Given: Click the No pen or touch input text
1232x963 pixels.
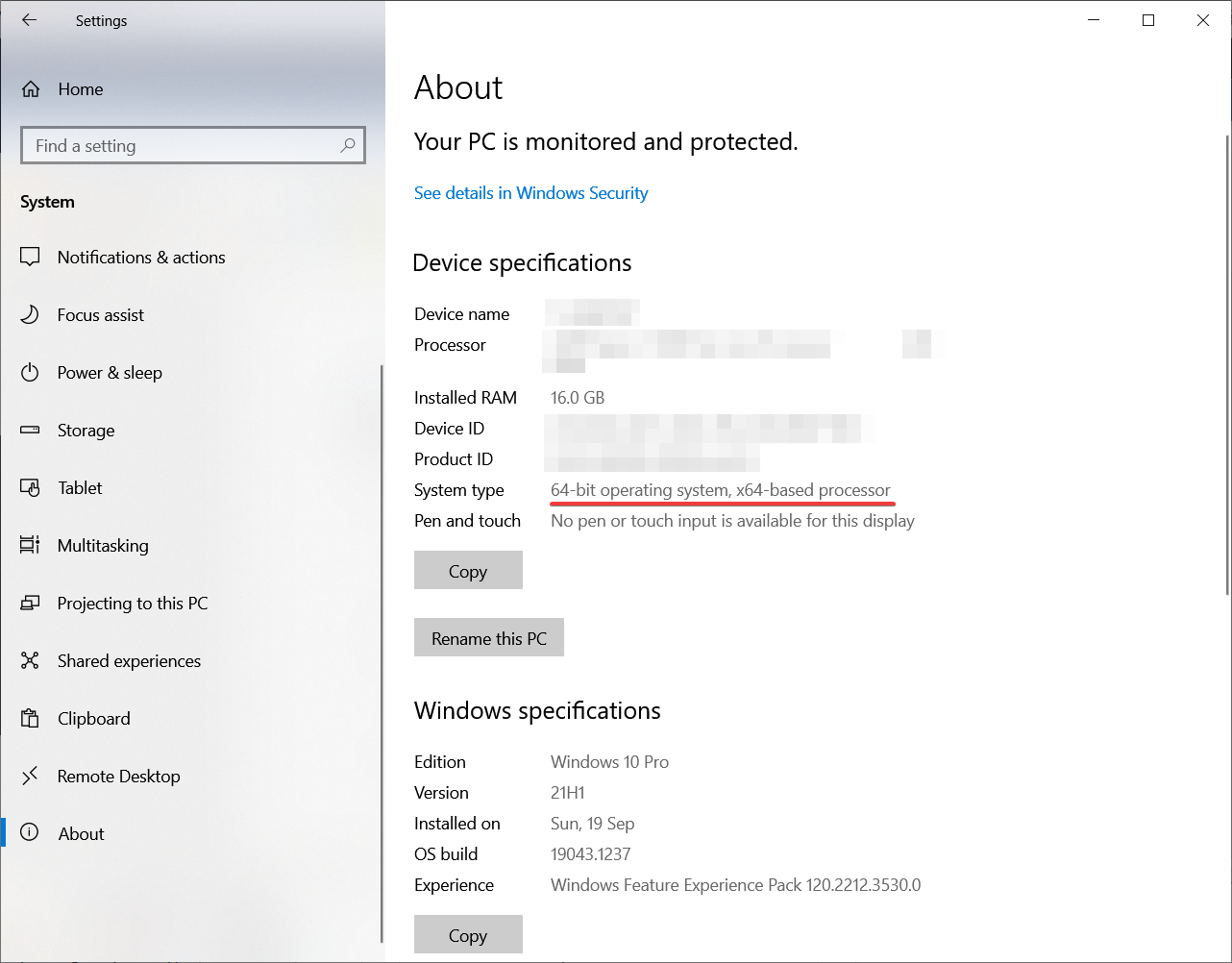Looking at the screenshot, I should [x=732, y=521].
